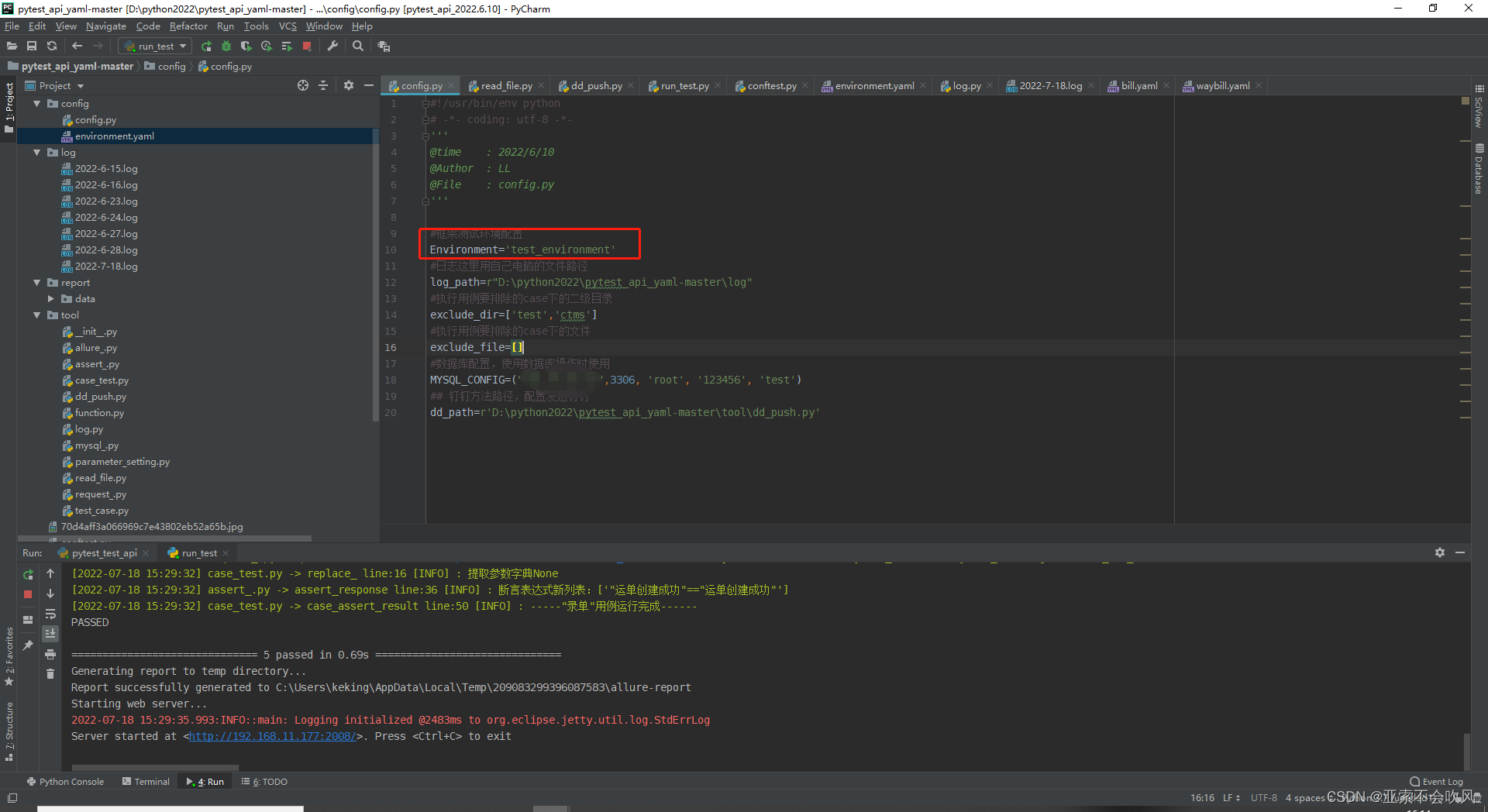This screenshot has height=812, width=1488.
Task: Open the Refactor menu
Action: coord(188,26)
